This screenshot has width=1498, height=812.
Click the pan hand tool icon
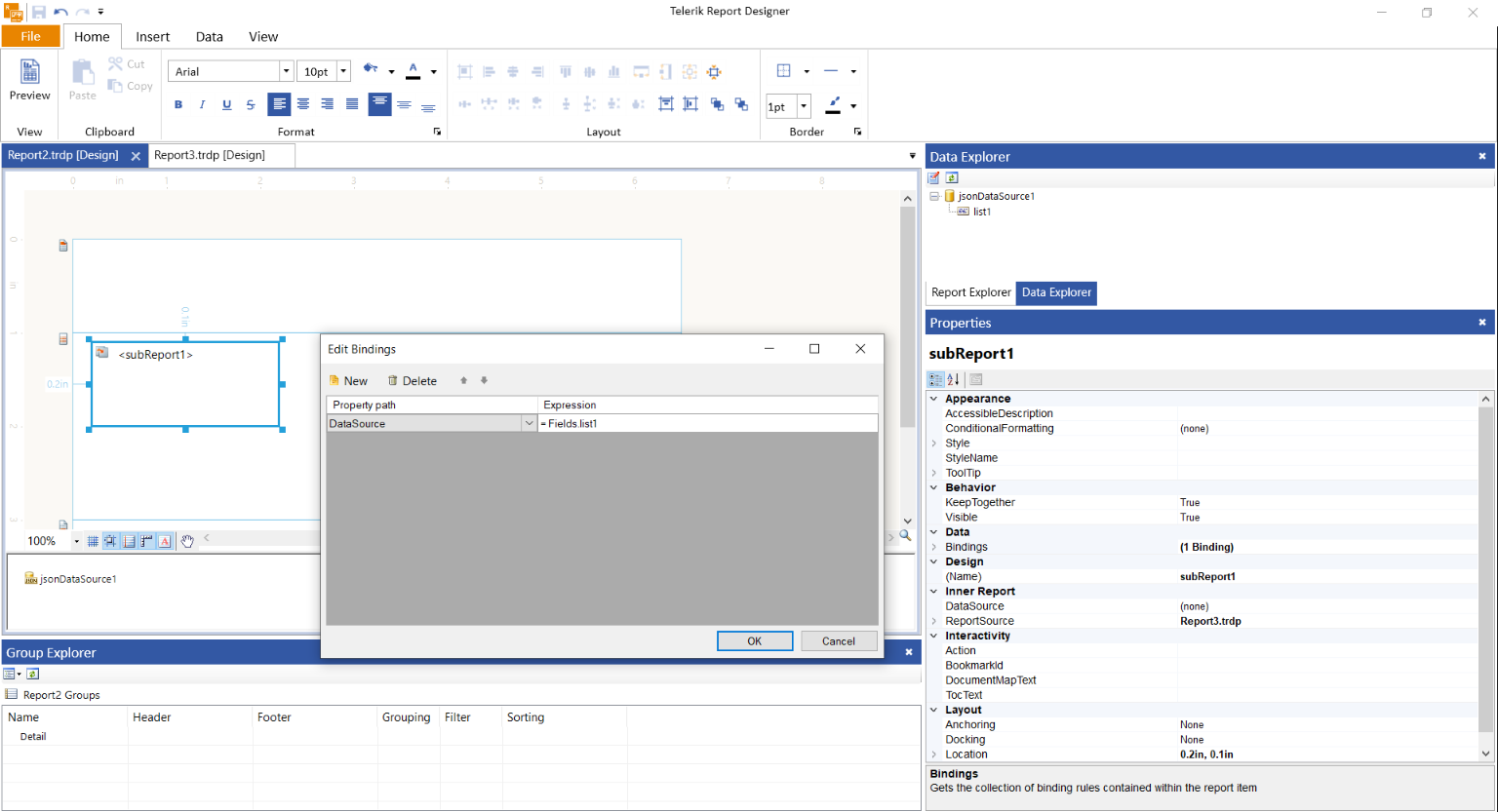pyautogui.click(x=187, y=541)
